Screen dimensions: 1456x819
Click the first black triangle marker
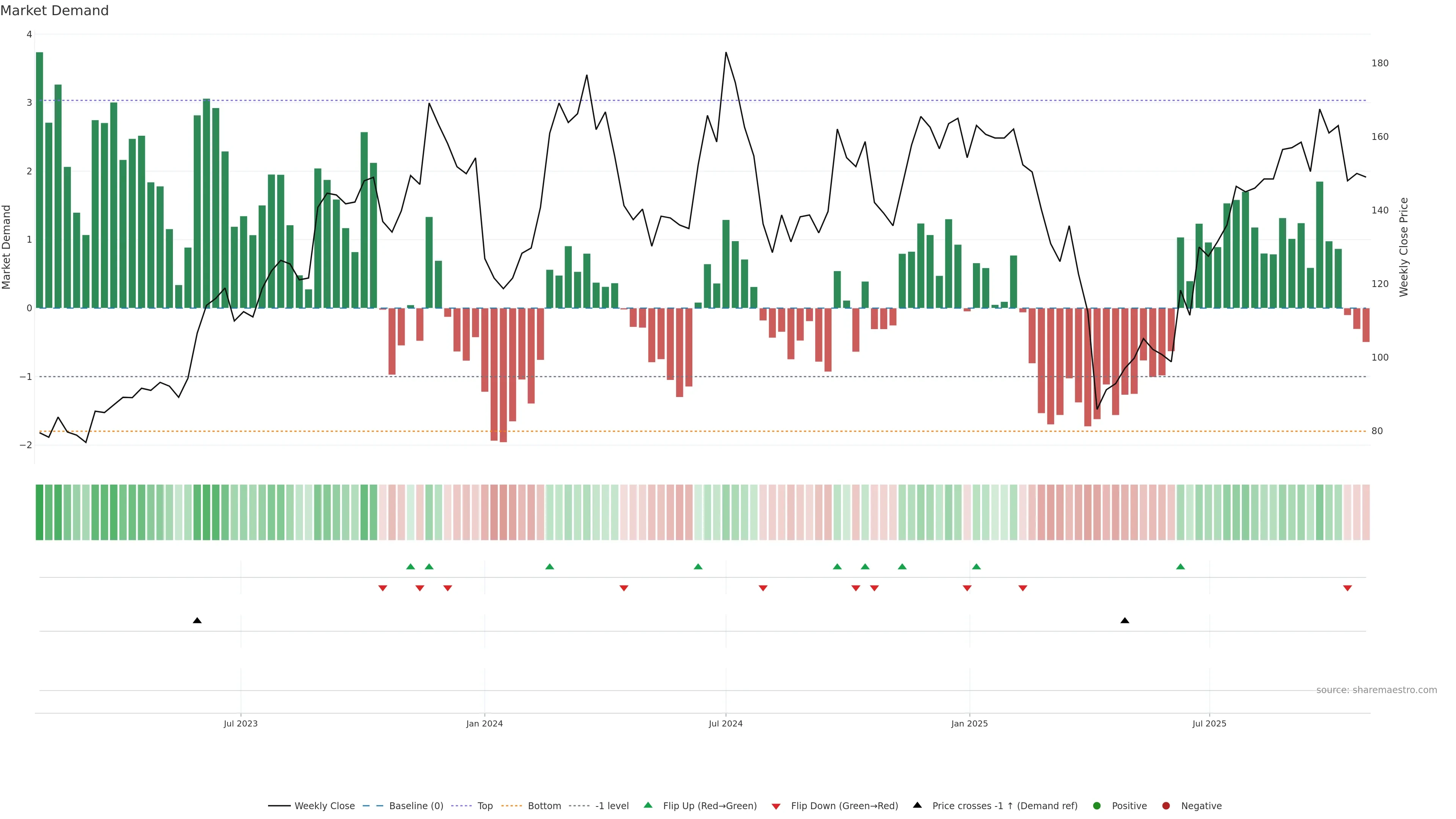pos(197,621)
